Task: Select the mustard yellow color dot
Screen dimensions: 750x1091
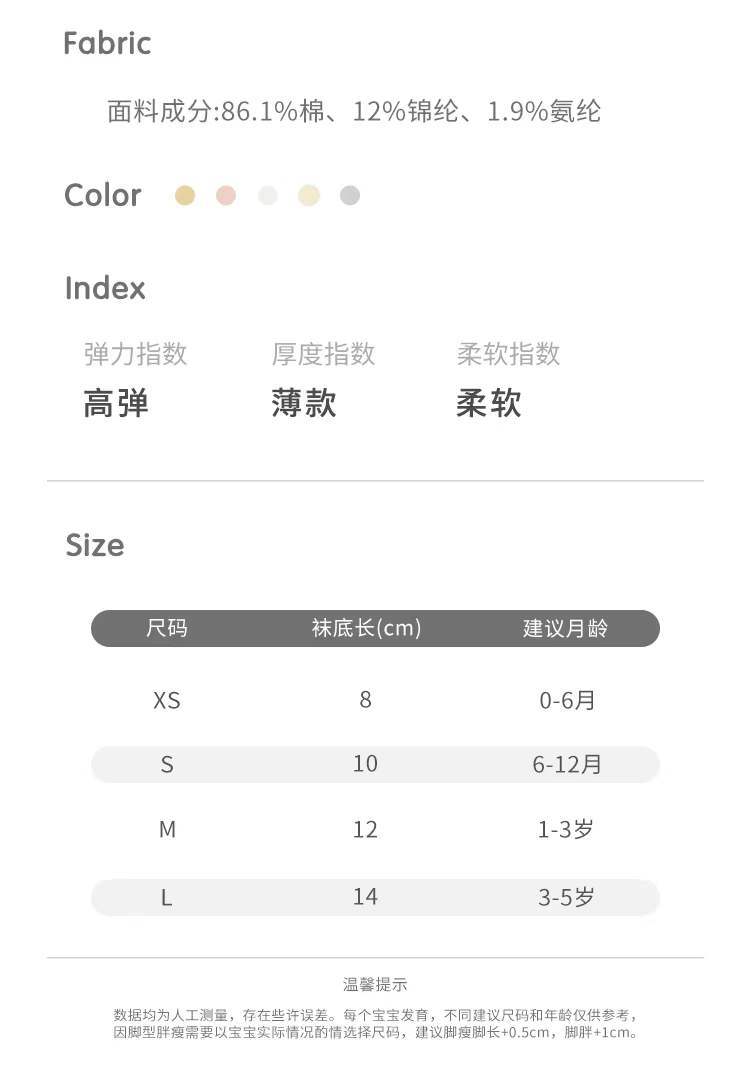Action: pos(185,195)
